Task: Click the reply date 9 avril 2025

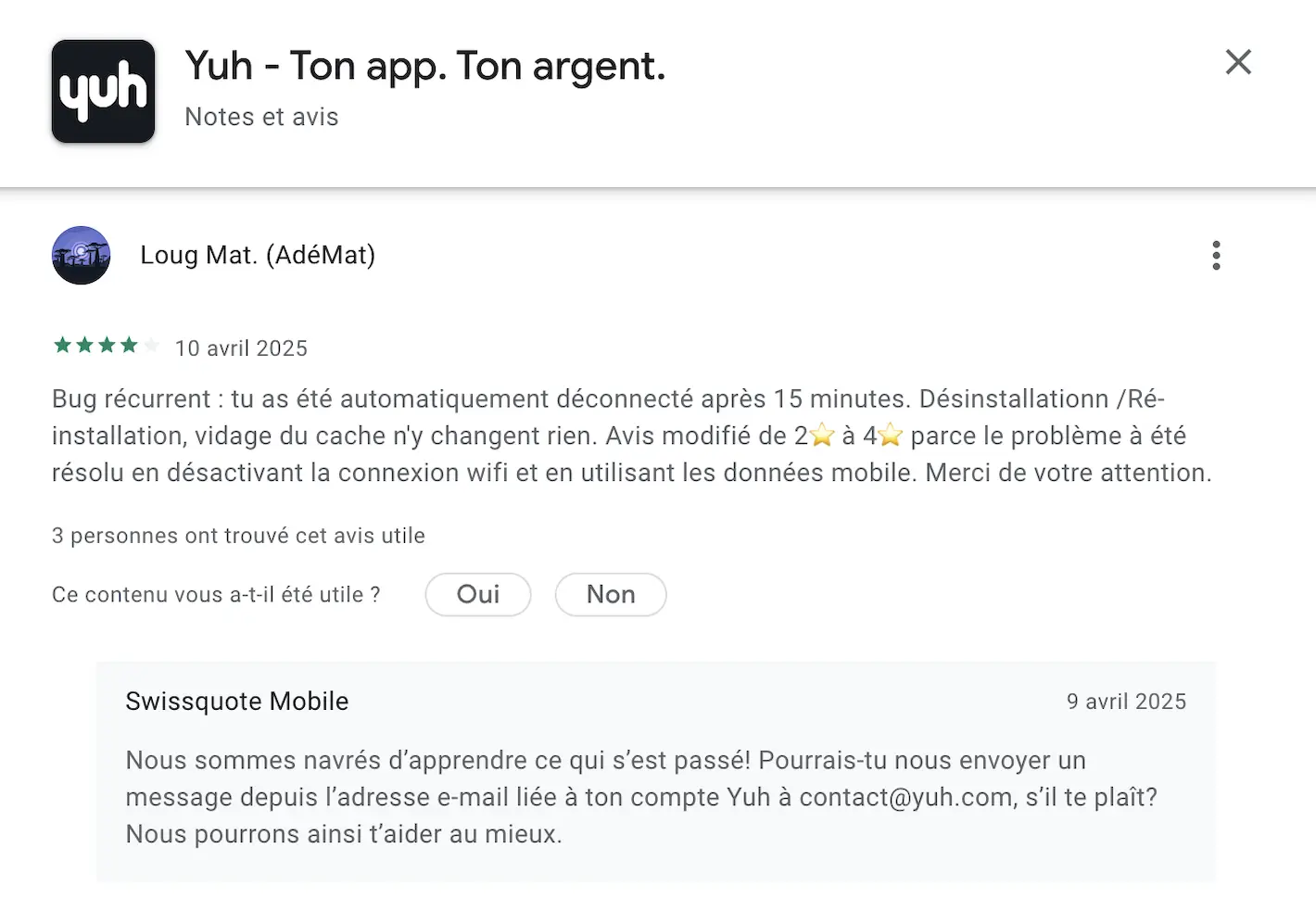Action: [1126, 702]
